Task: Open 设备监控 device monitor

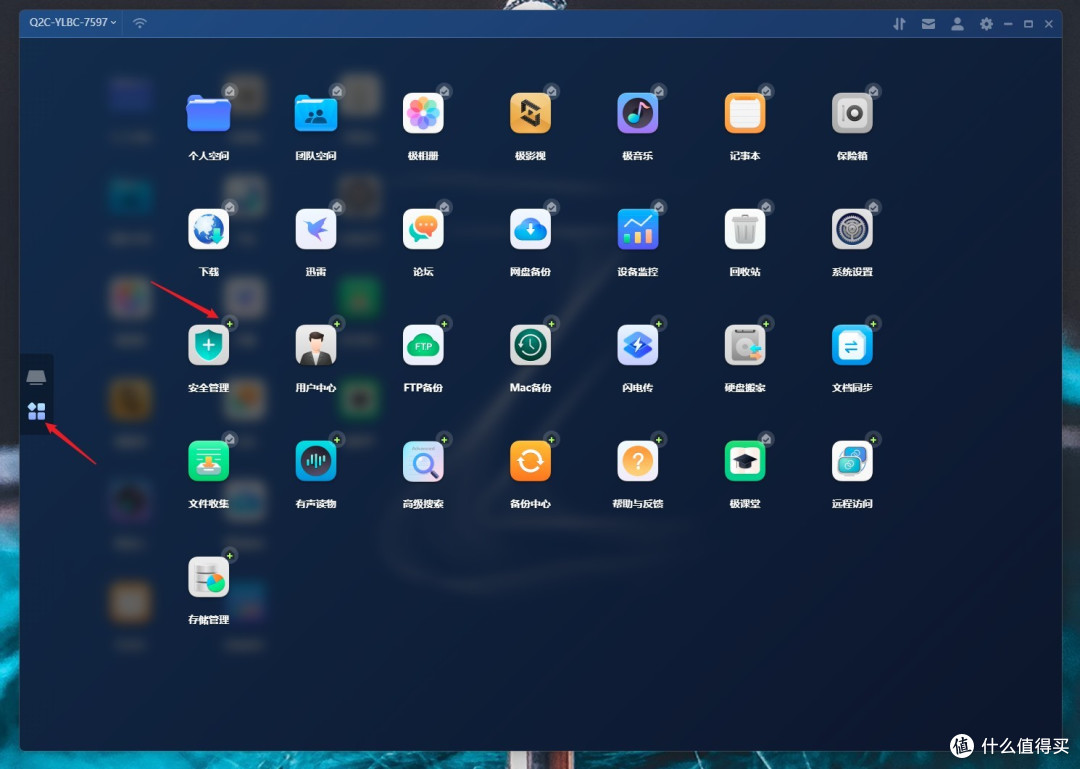Action: [x=638, y=229]
